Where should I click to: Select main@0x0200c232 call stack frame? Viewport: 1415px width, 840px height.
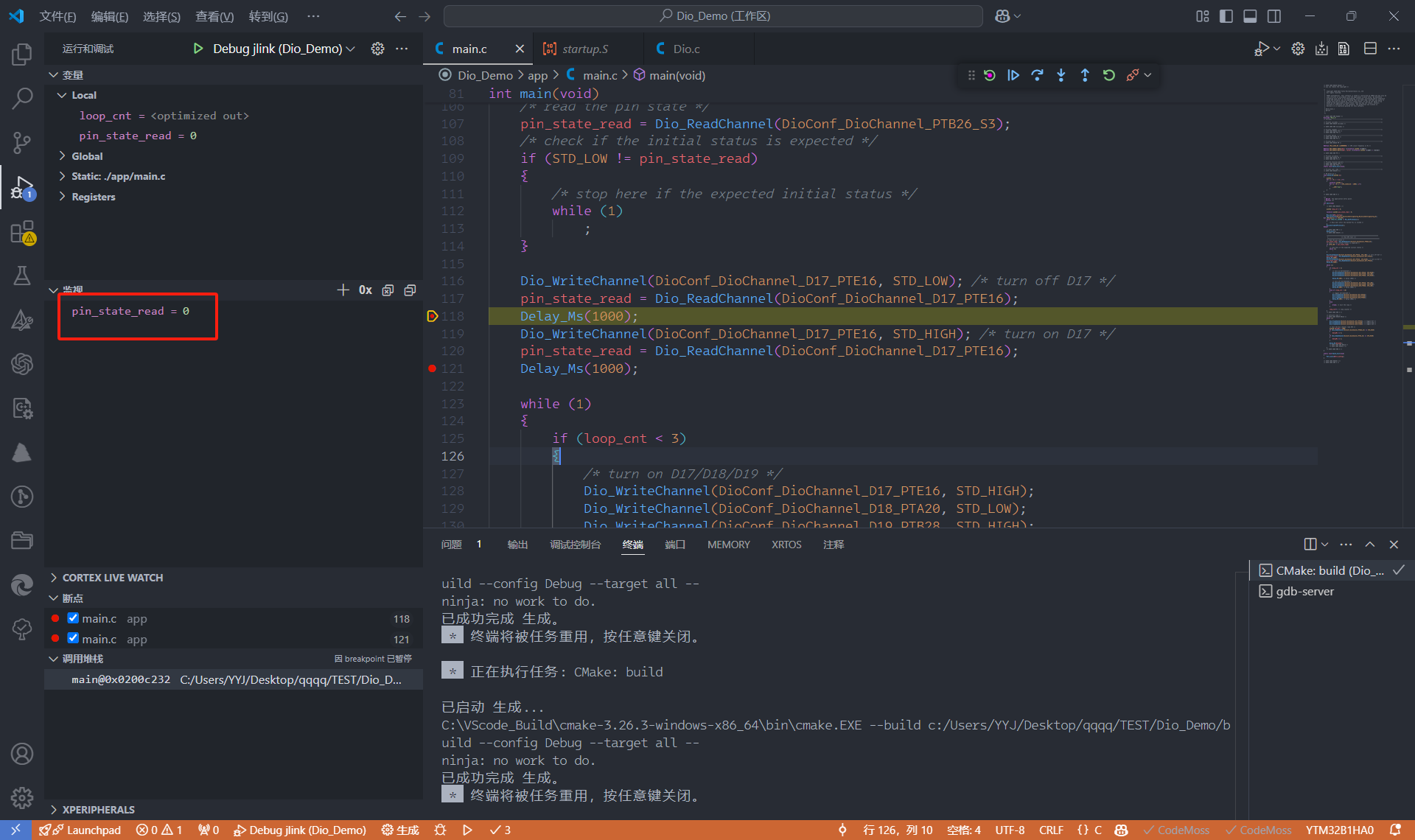[234, 679]
